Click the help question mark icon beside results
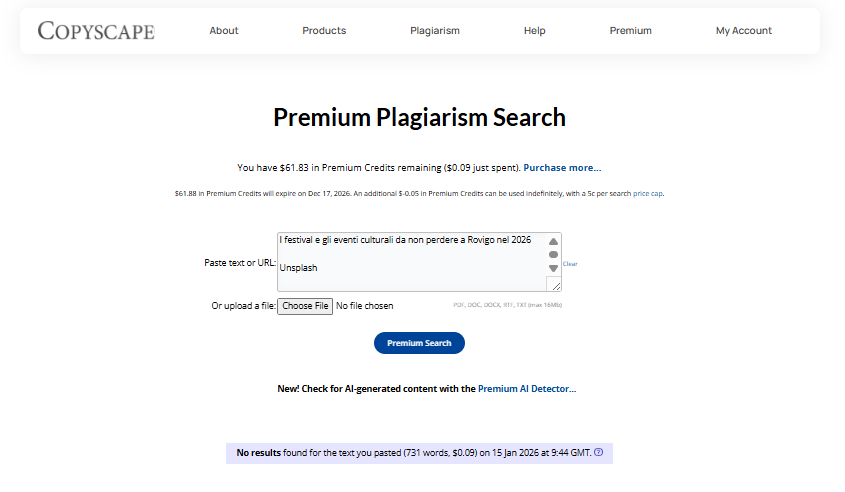Image resolution: width=845 pixels, height=492 pixels. tap(599, 453)
